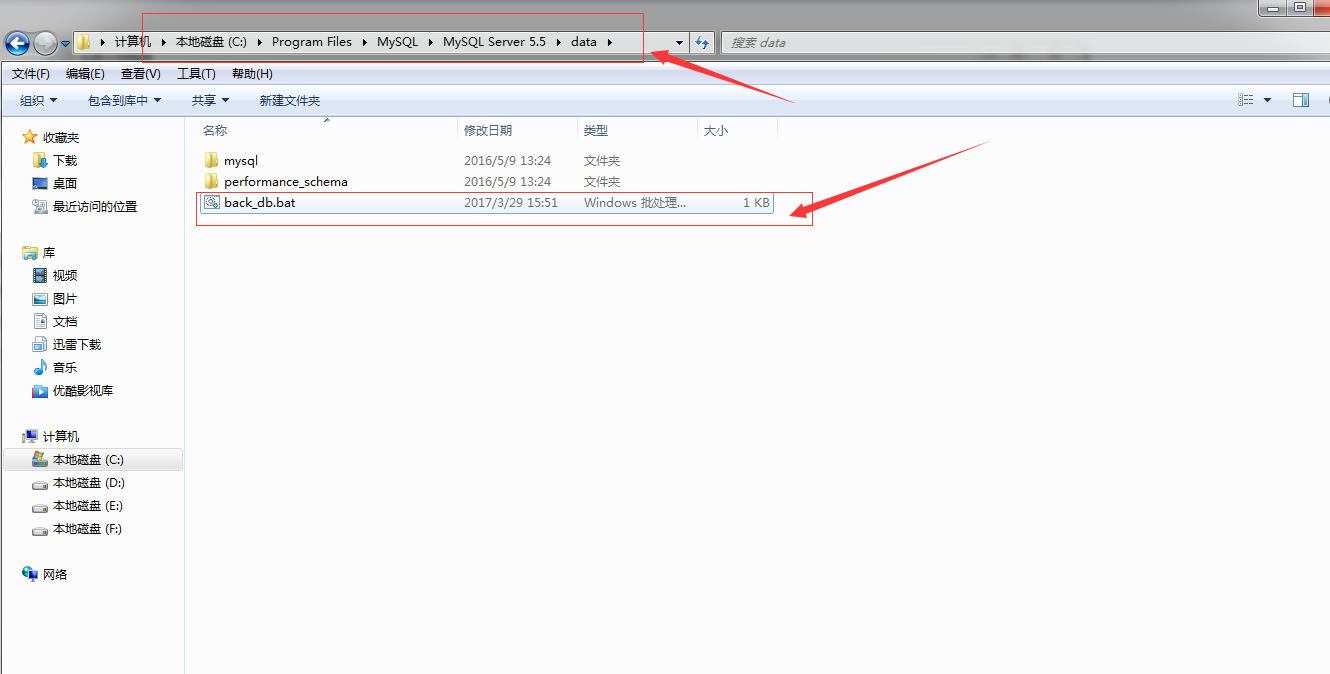The width and height of the screenshot is (1330, 674).
Task: Open the 组织 dropdown
Action: 39,100
